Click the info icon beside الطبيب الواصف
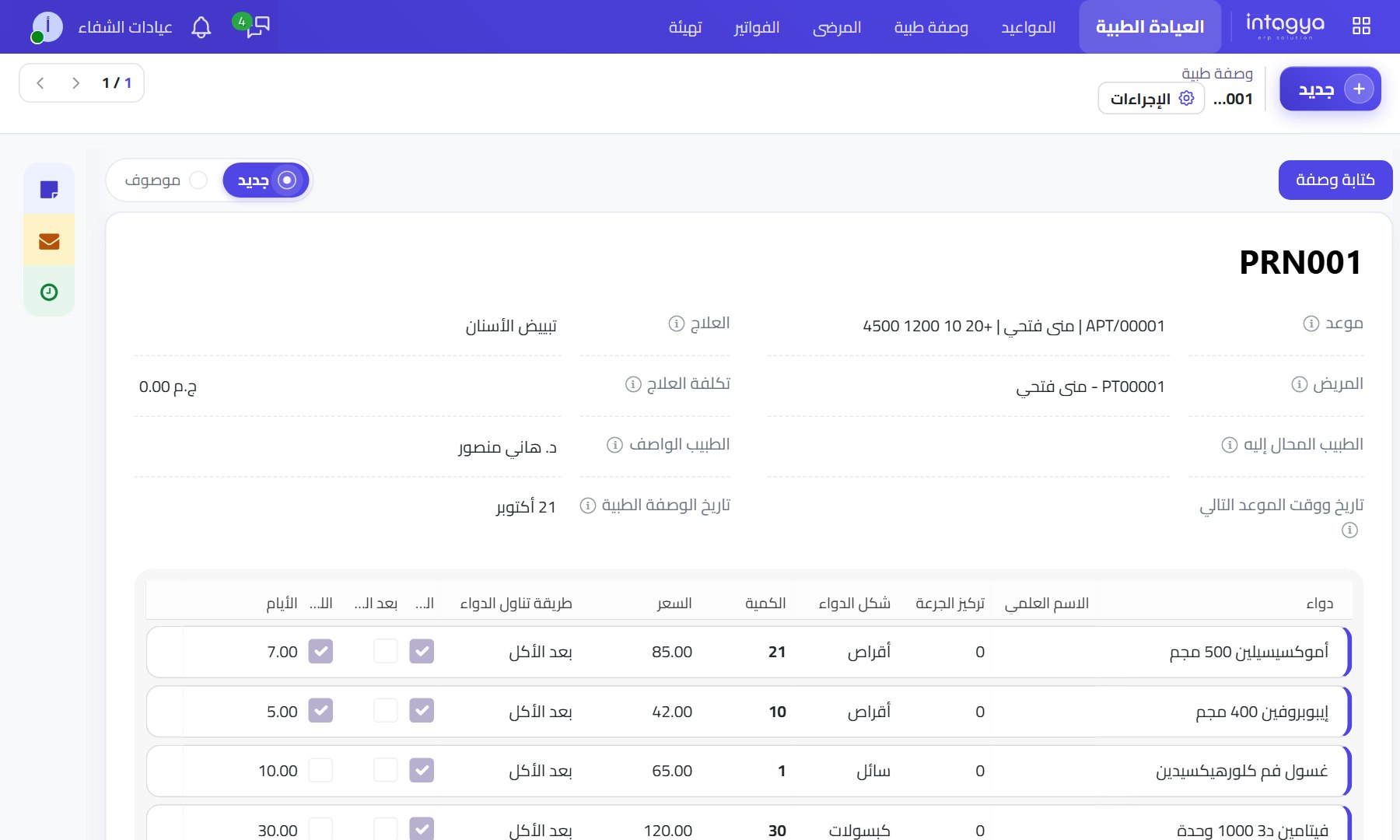1400x840 pixels. (615, 445)
